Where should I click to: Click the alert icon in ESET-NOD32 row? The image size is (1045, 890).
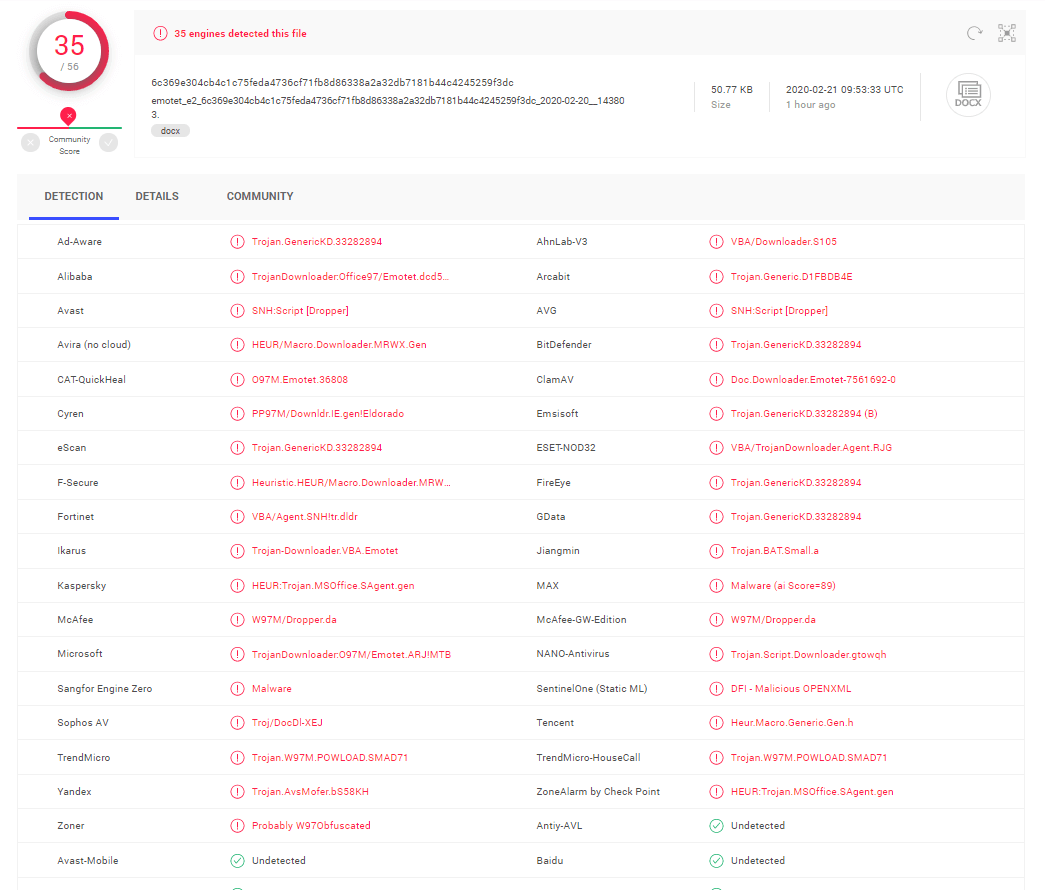click(x=716, y=448)
